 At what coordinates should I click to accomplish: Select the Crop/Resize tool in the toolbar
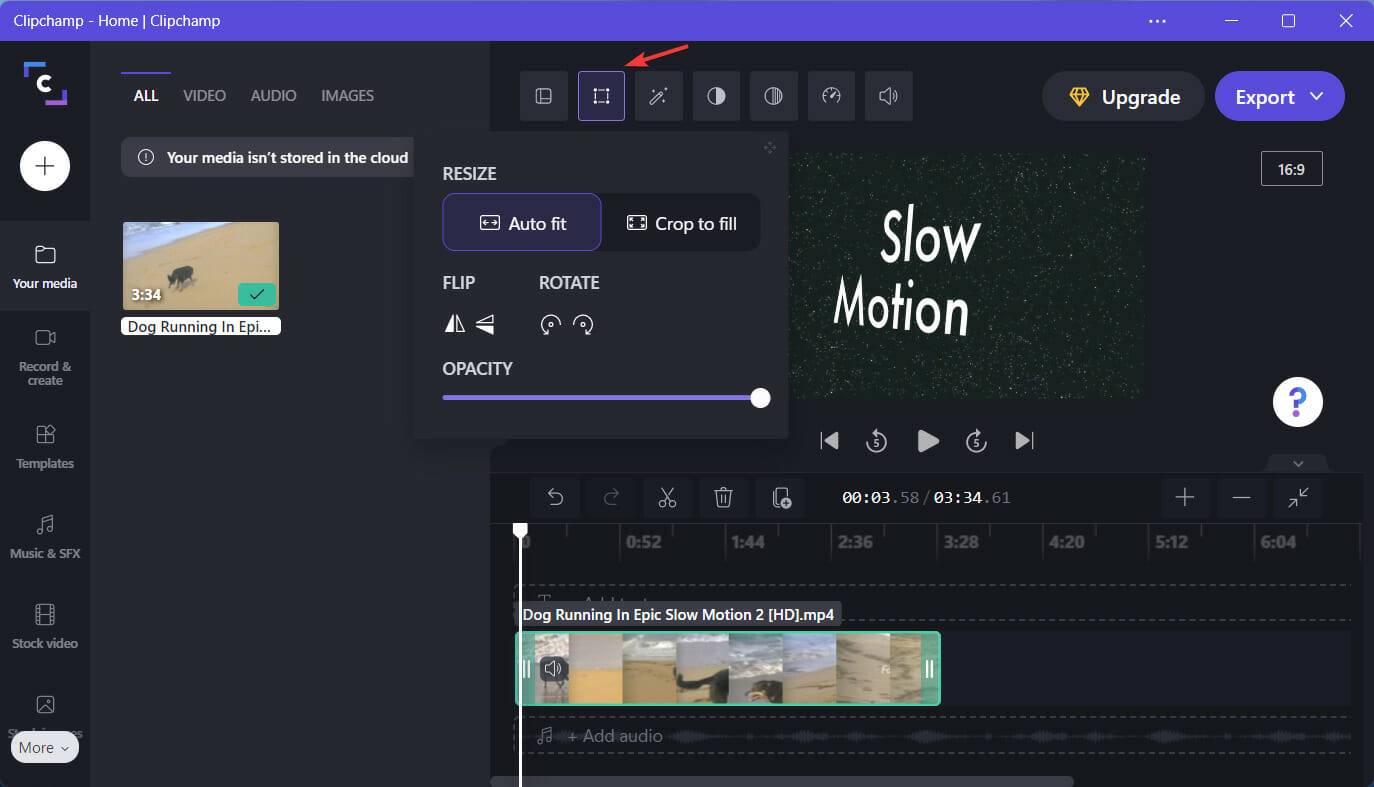pos(601,96)
